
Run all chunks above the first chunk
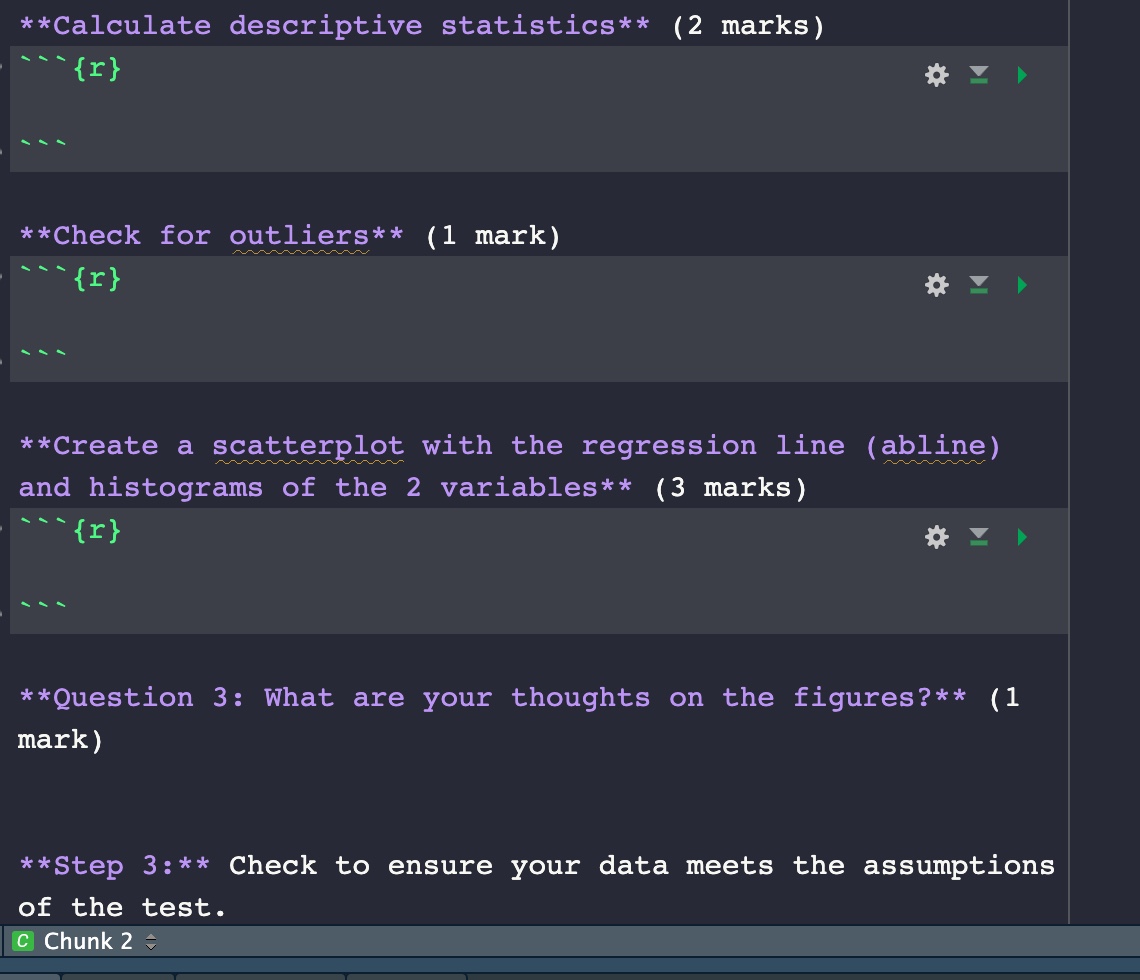(x=978, y=74)
